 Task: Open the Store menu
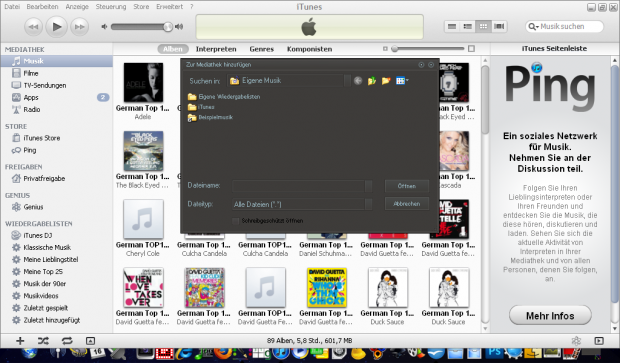[141, 7]
